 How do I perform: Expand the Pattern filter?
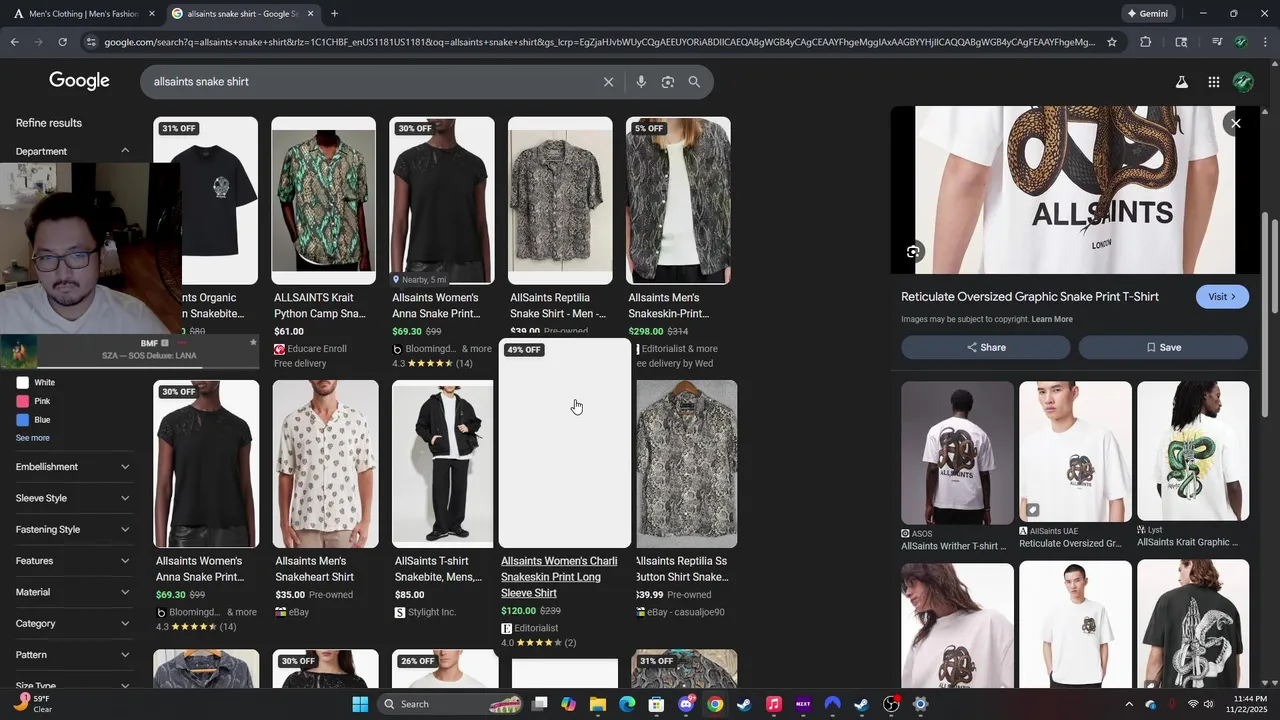point(72,655)
